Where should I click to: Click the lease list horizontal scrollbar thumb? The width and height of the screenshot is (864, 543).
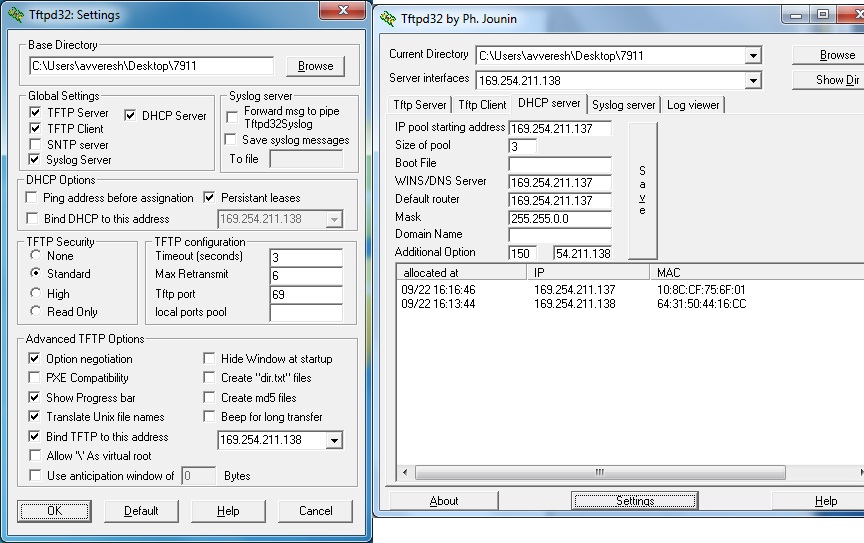click(600, 472)
